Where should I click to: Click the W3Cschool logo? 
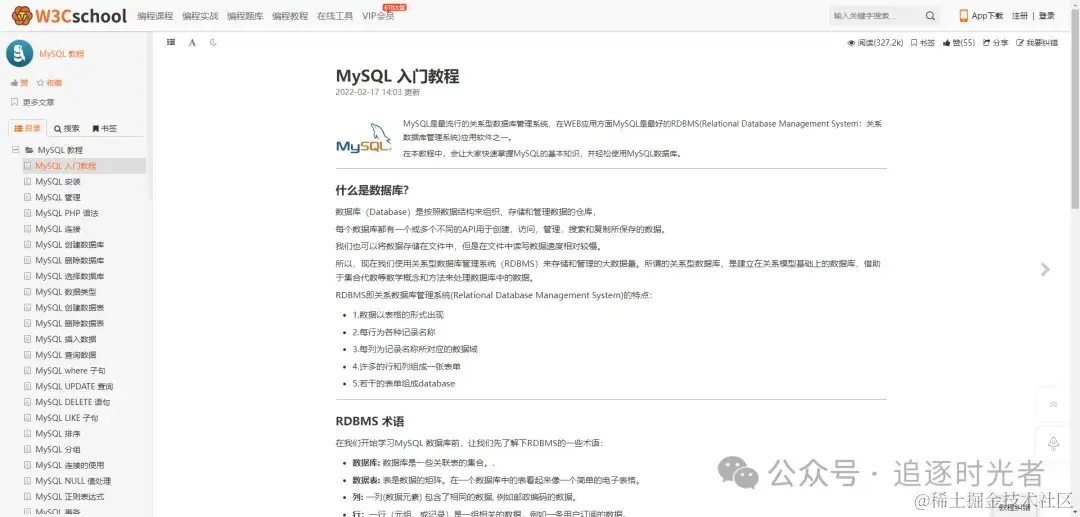click(x=70, y=15)
